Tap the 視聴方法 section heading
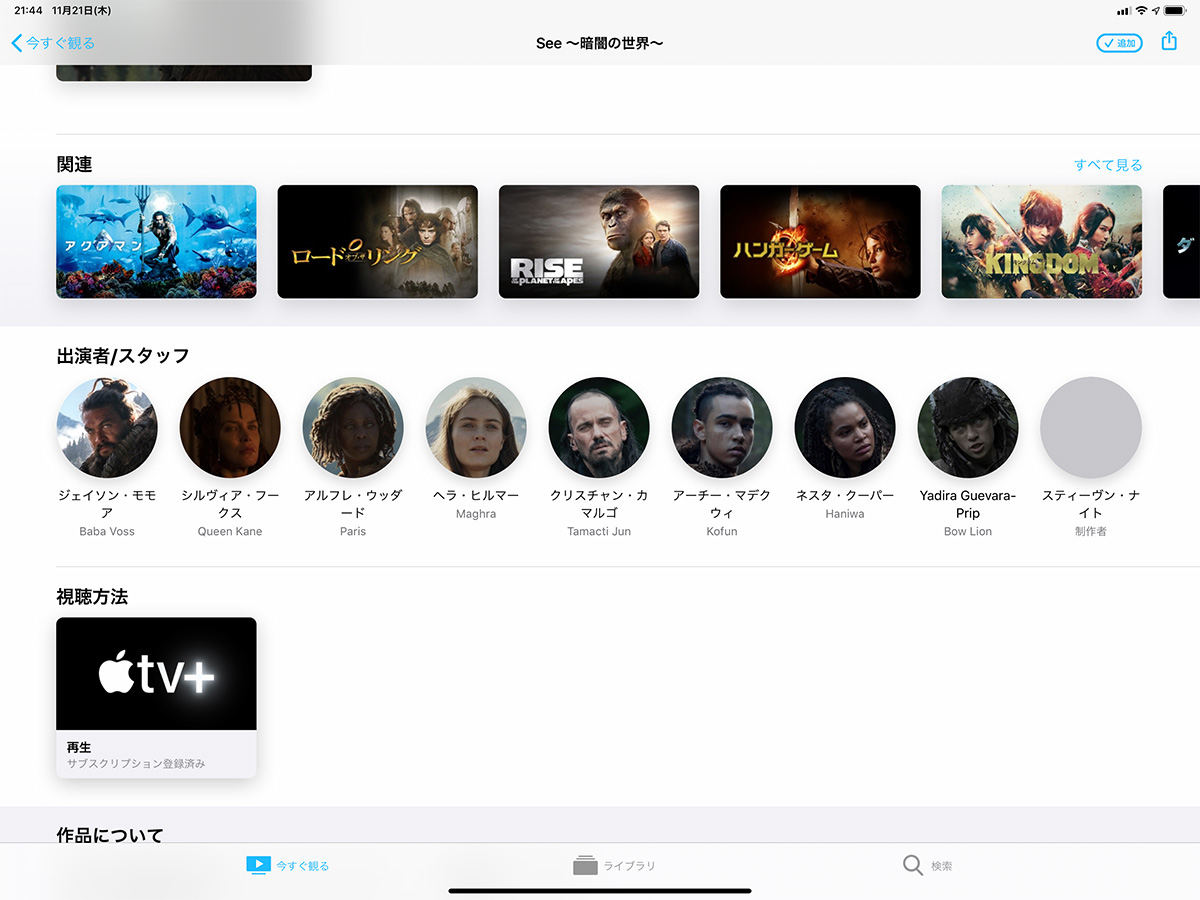 (x=92, y=597)
